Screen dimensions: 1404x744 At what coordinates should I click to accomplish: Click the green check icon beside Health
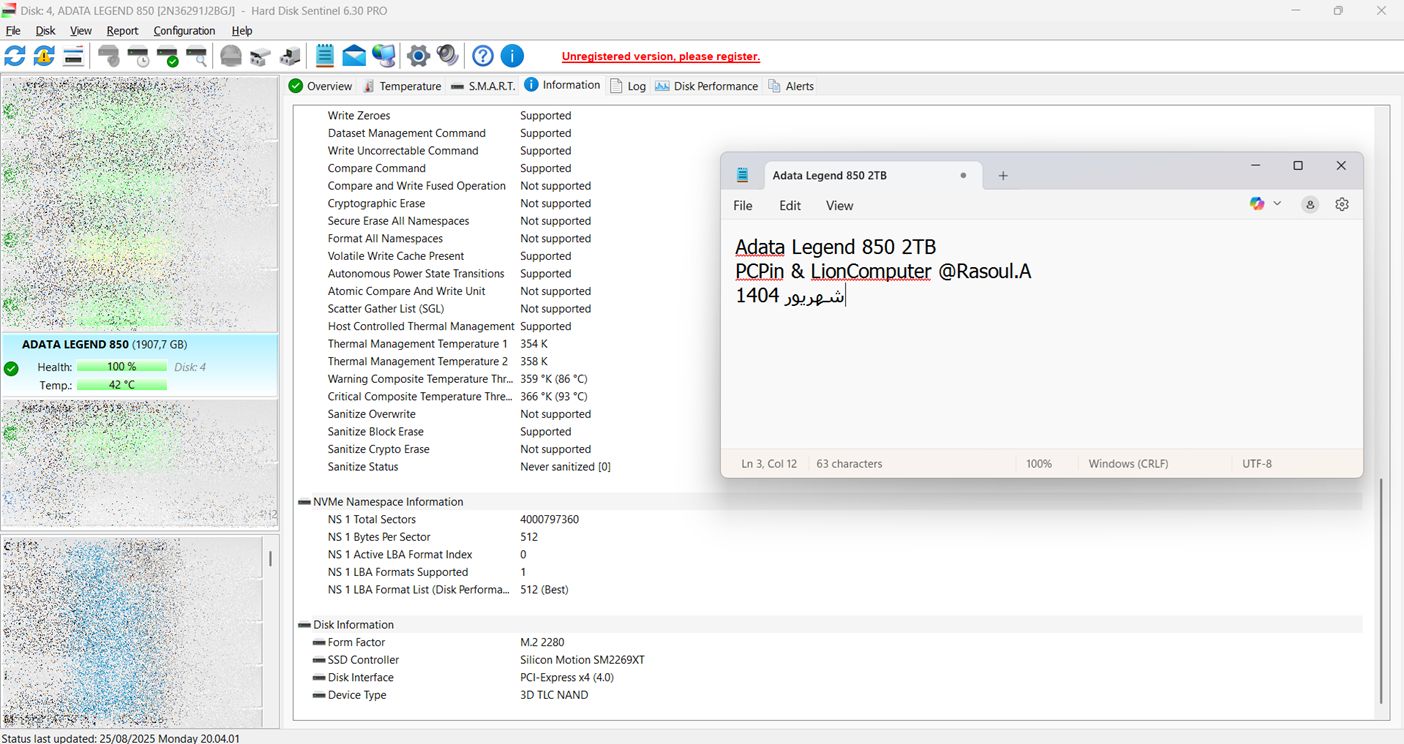pos(11,368)
